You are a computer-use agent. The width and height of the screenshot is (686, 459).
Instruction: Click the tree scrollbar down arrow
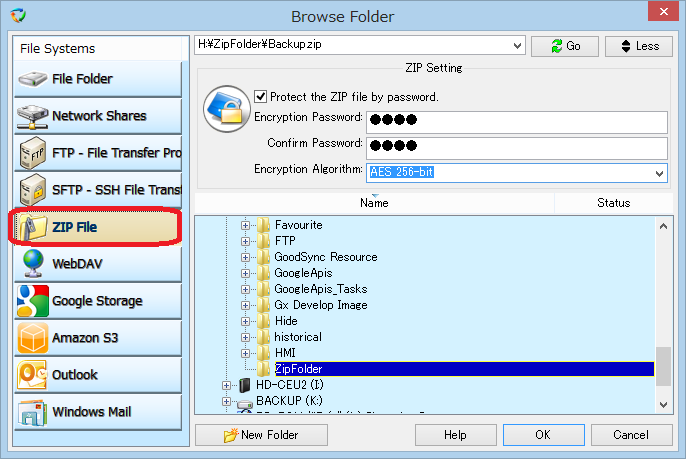(663, 405)
